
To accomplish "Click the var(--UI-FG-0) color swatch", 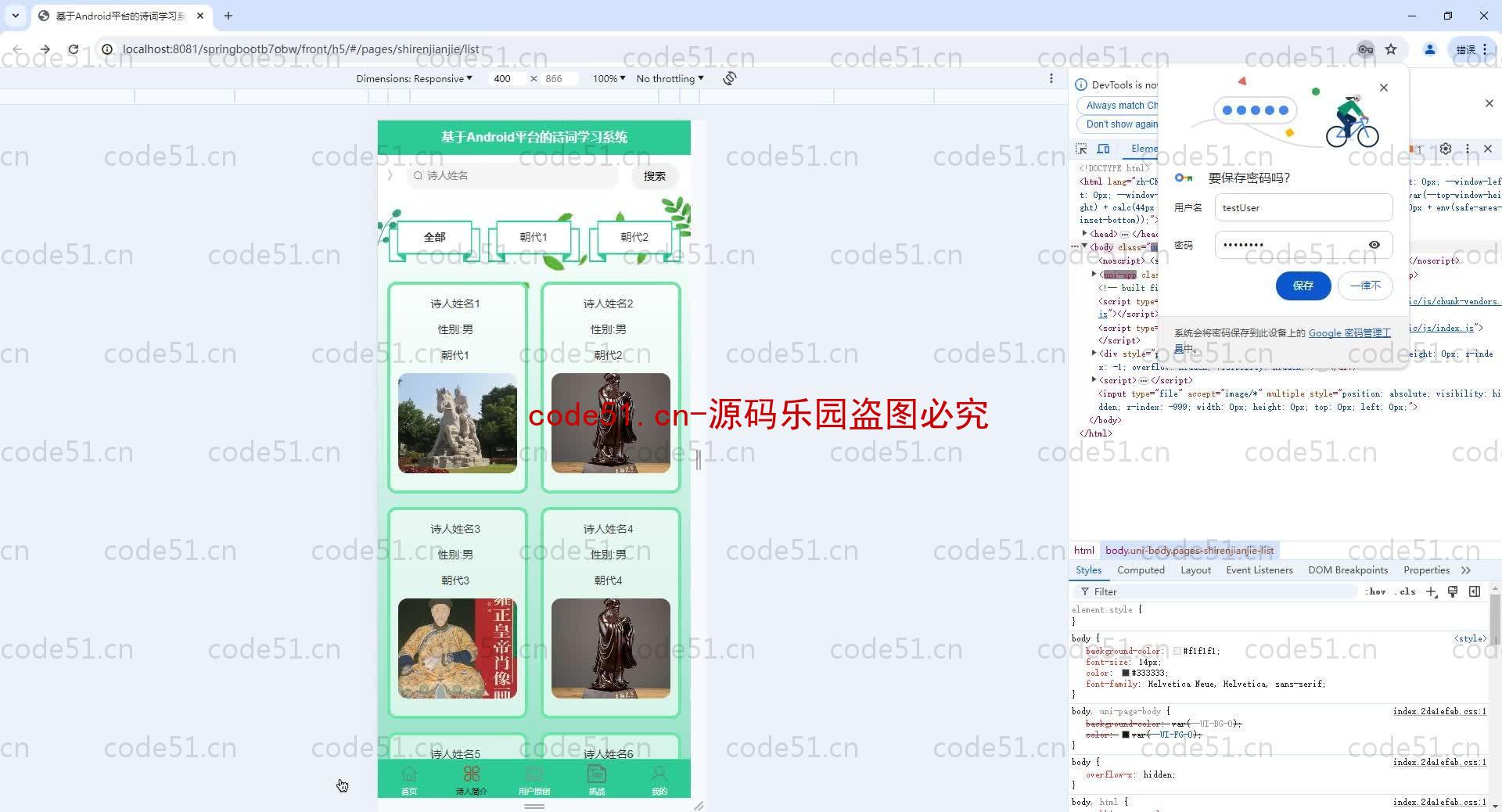I will (x=1126, y=735).
